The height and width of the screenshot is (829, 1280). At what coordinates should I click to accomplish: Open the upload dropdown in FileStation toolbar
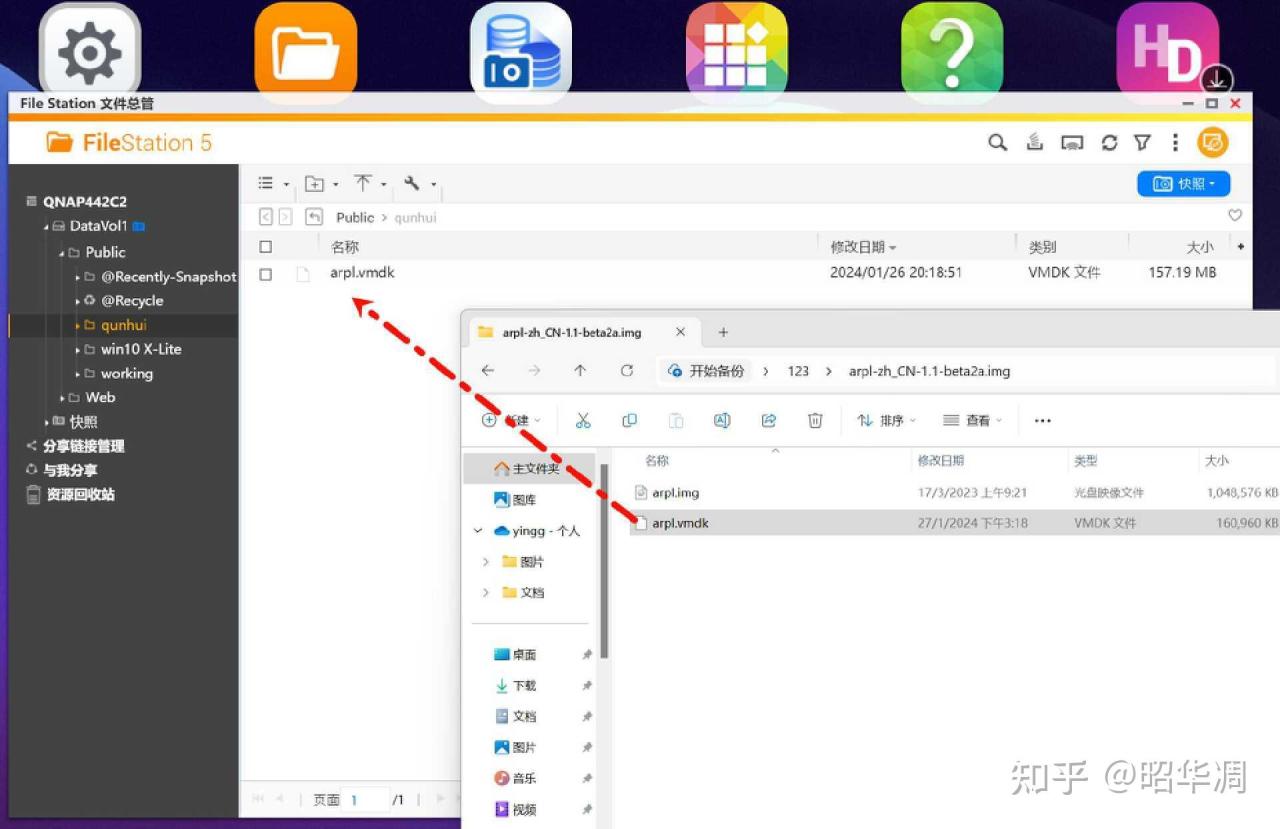pos(370,184)
